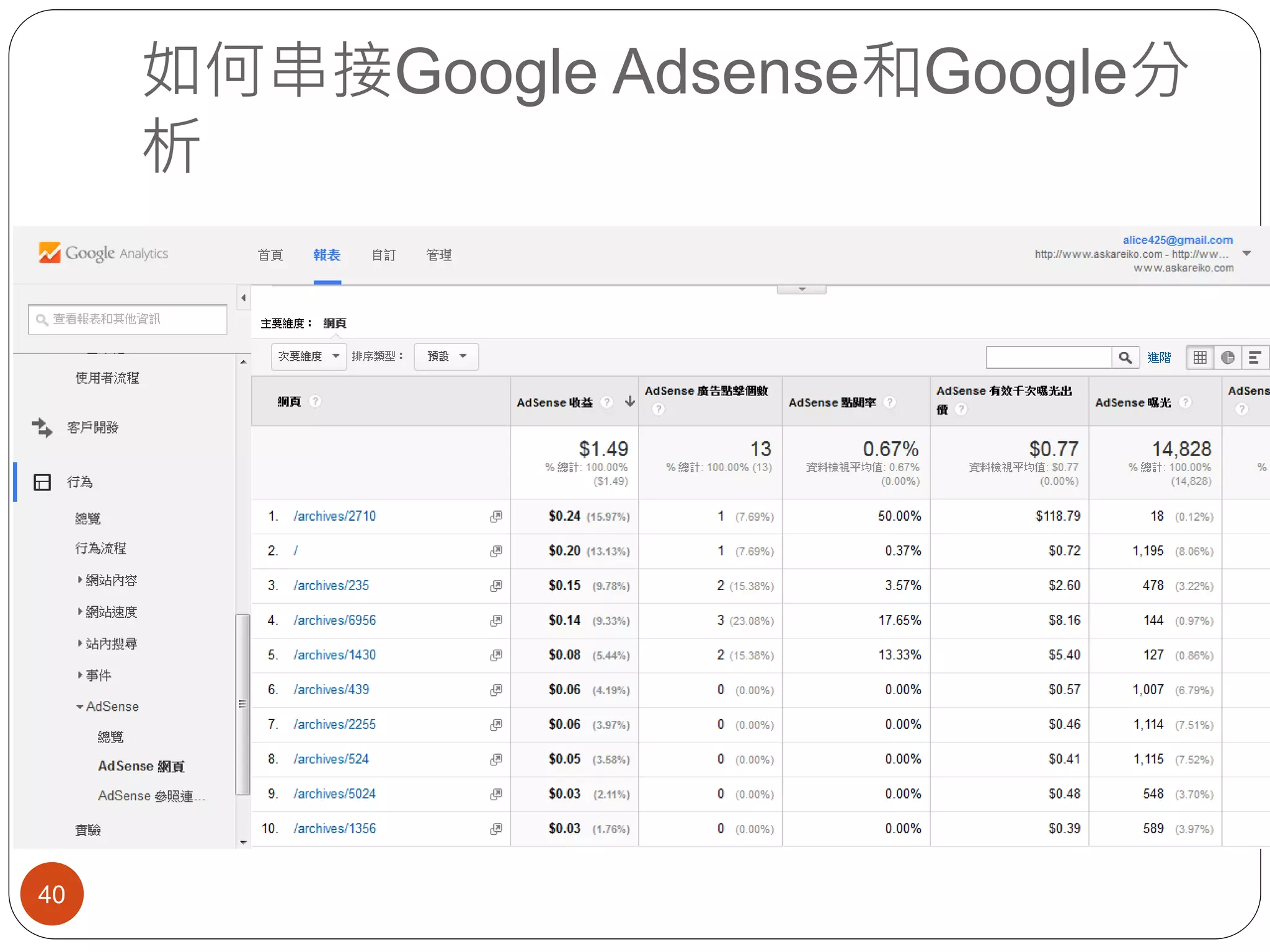
Task: Open 實驗 in the sidebar
Action: click(x=87, y=830)
